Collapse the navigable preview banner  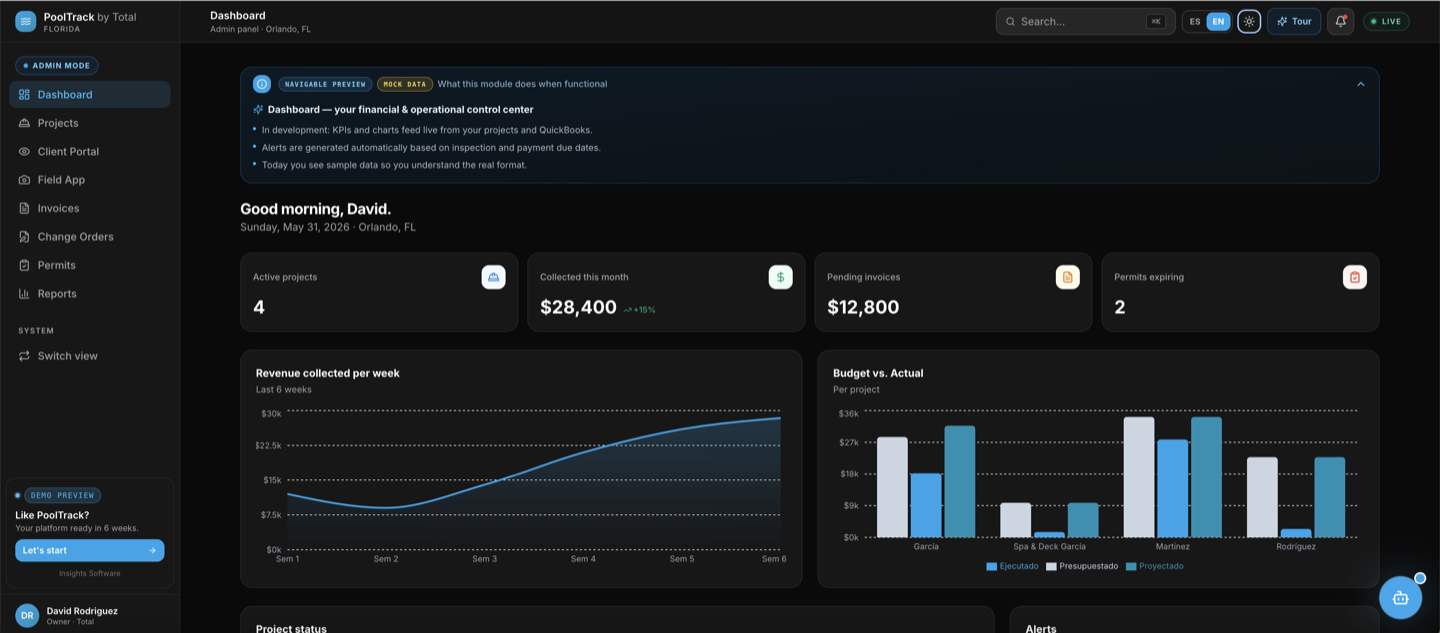[1360, 84]
